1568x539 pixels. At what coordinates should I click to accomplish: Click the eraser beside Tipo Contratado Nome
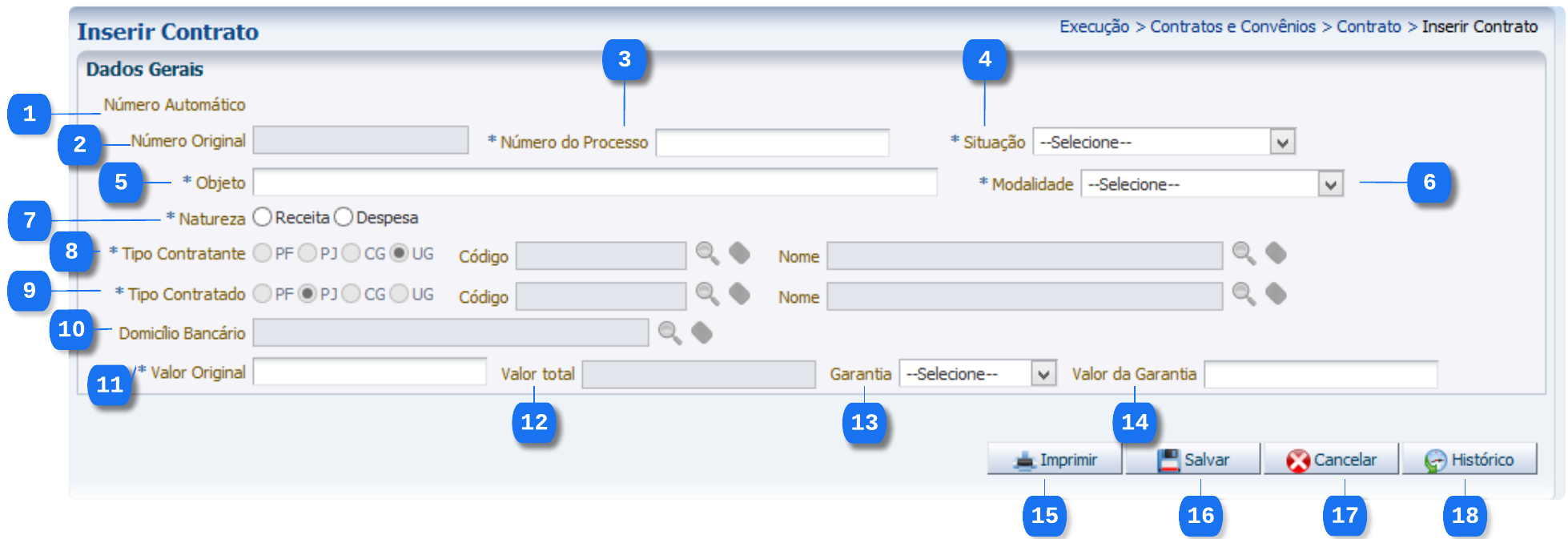point(1276,294)
